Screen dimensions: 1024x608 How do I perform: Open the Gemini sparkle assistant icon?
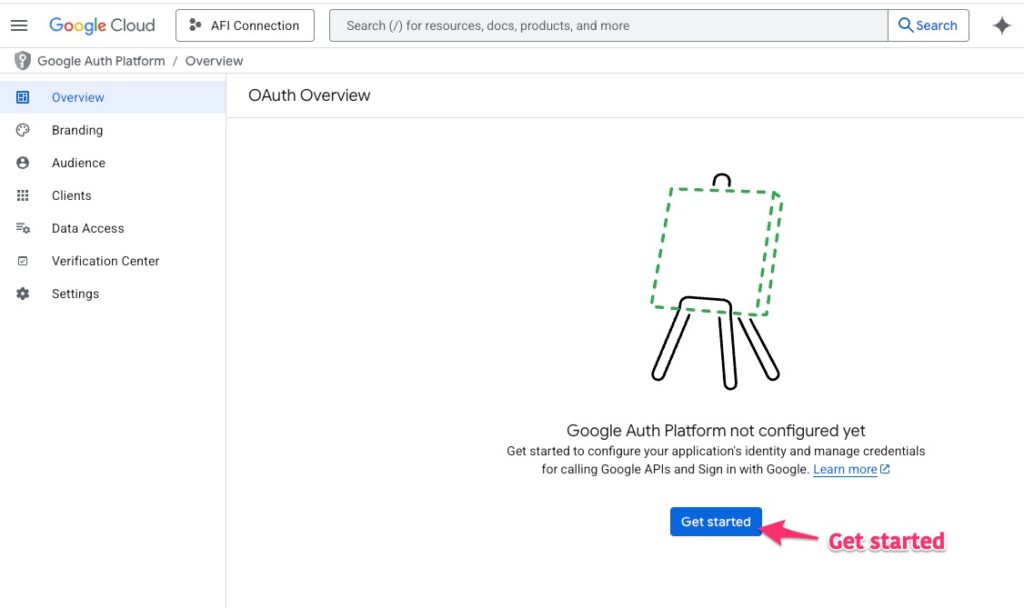point(1001,26)
